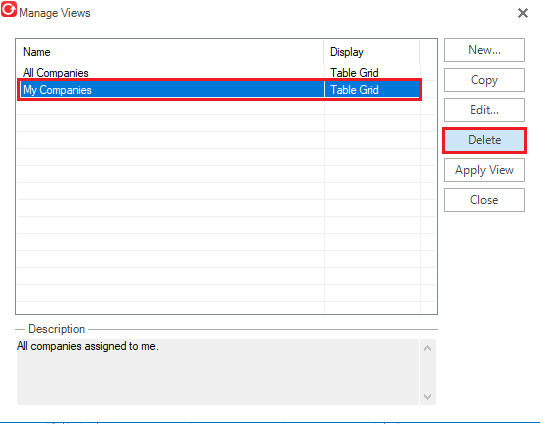Click the New... button

pyautogui.click(x=484, y=50)
